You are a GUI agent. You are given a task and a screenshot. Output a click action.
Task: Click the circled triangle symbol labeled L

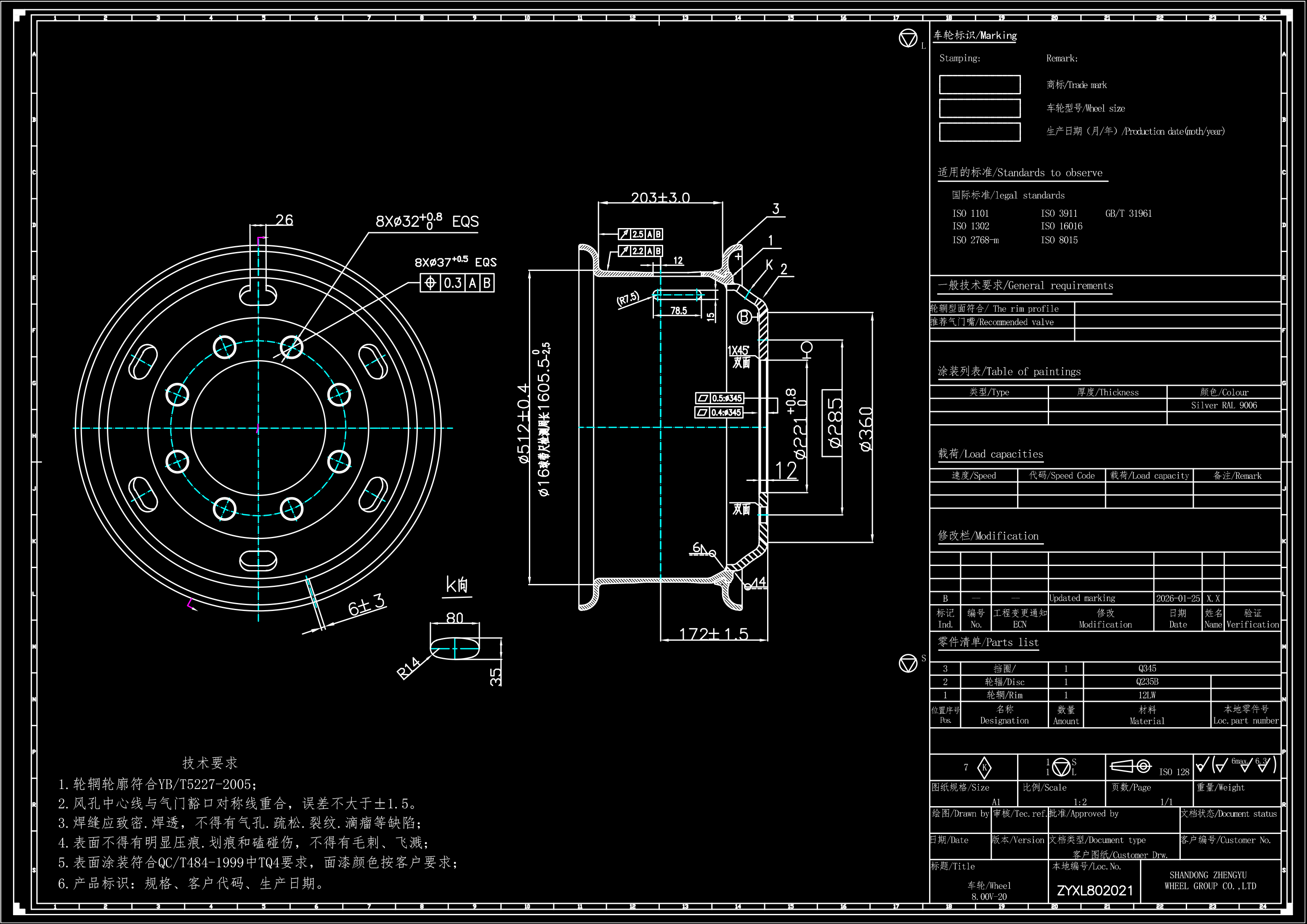(908, 39)
